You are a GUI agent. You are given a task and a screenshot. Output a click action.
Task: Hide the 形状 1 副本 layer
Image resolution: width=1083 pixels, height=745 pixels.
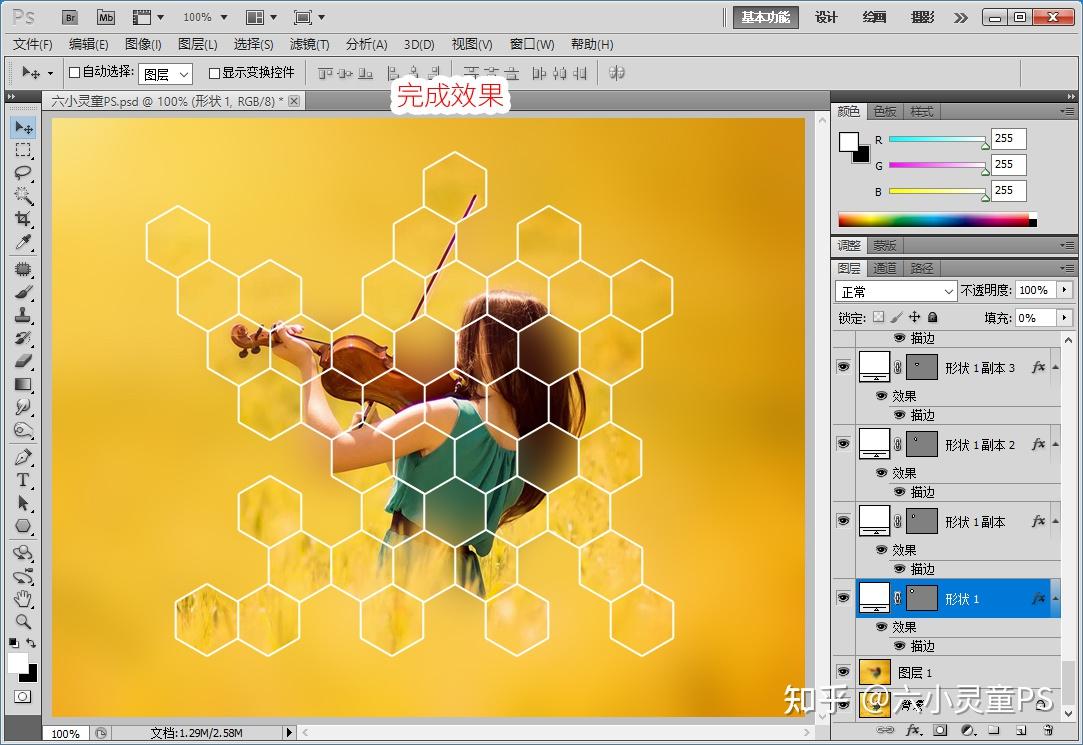point(843,521)
